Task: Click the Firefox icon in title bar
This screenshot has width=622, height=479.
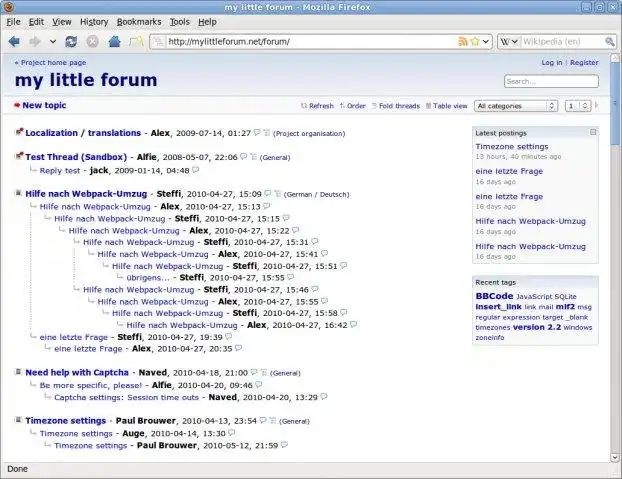Action: click(9, 7)
